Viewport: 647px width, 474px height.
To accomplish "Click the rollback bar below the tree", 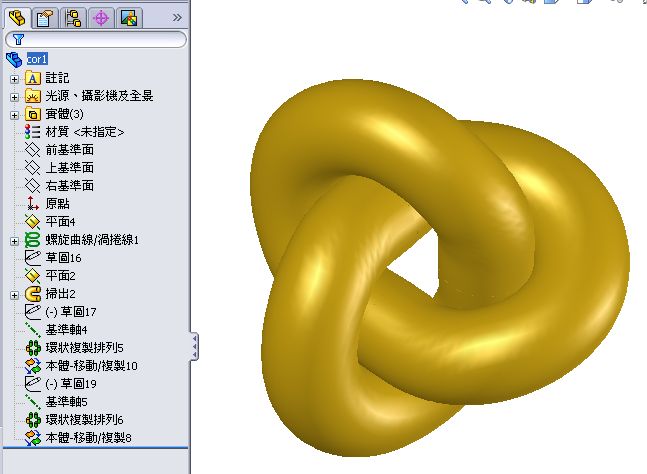I will 95,448.
